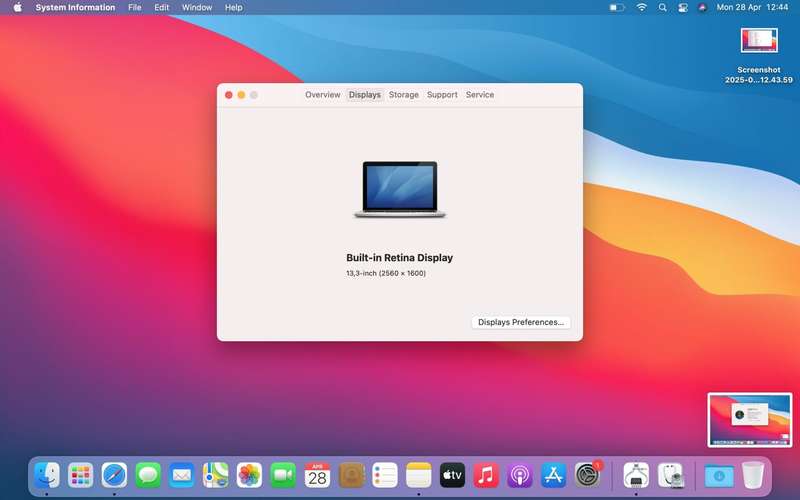Select the Screenshot file on desktop
Viewport: 800px width, 500px height.
click(759, 56)
